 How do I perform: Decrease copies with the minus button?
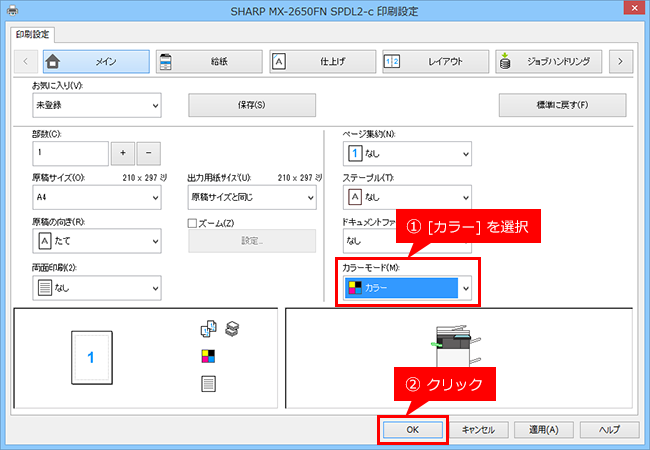click(x=148, y=153)
